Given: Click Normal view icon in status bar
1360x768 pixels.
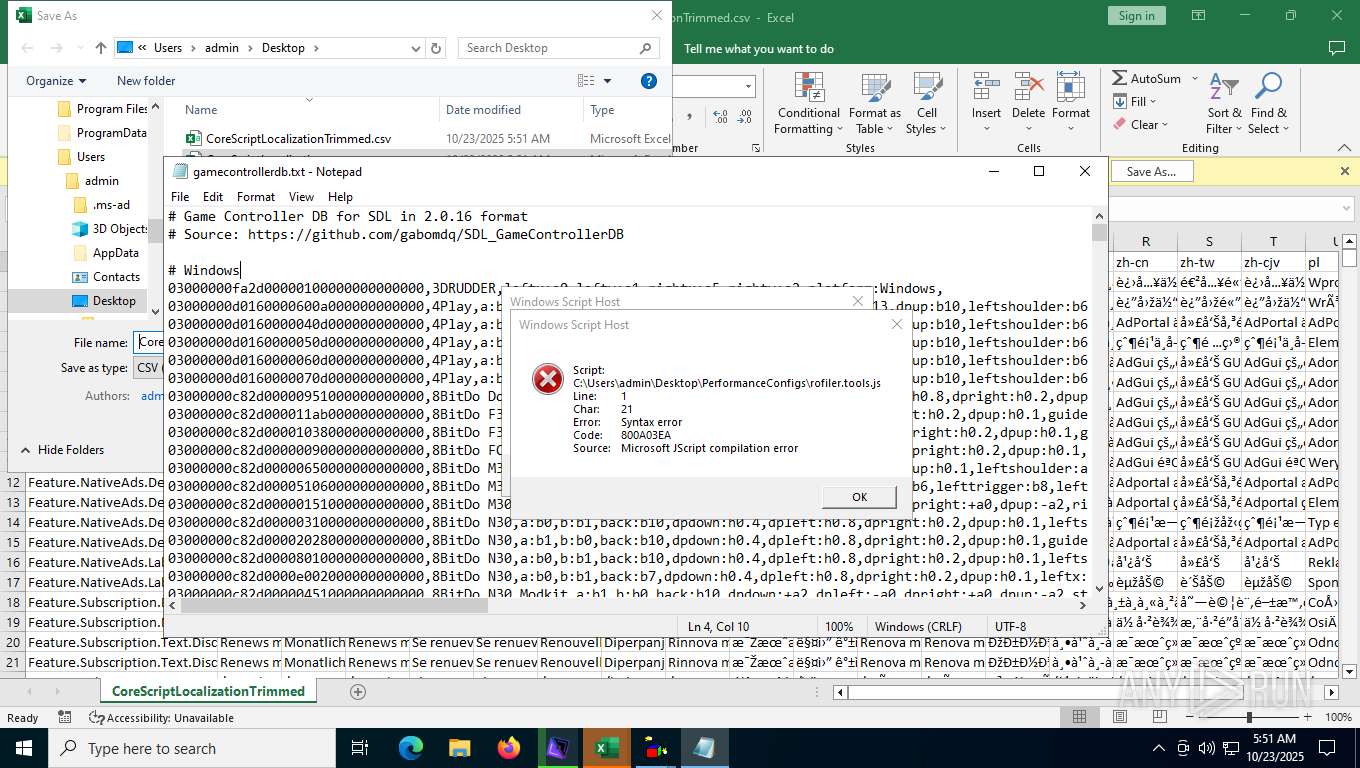Looking at the screenshot, I should [x=1080, y=717].
